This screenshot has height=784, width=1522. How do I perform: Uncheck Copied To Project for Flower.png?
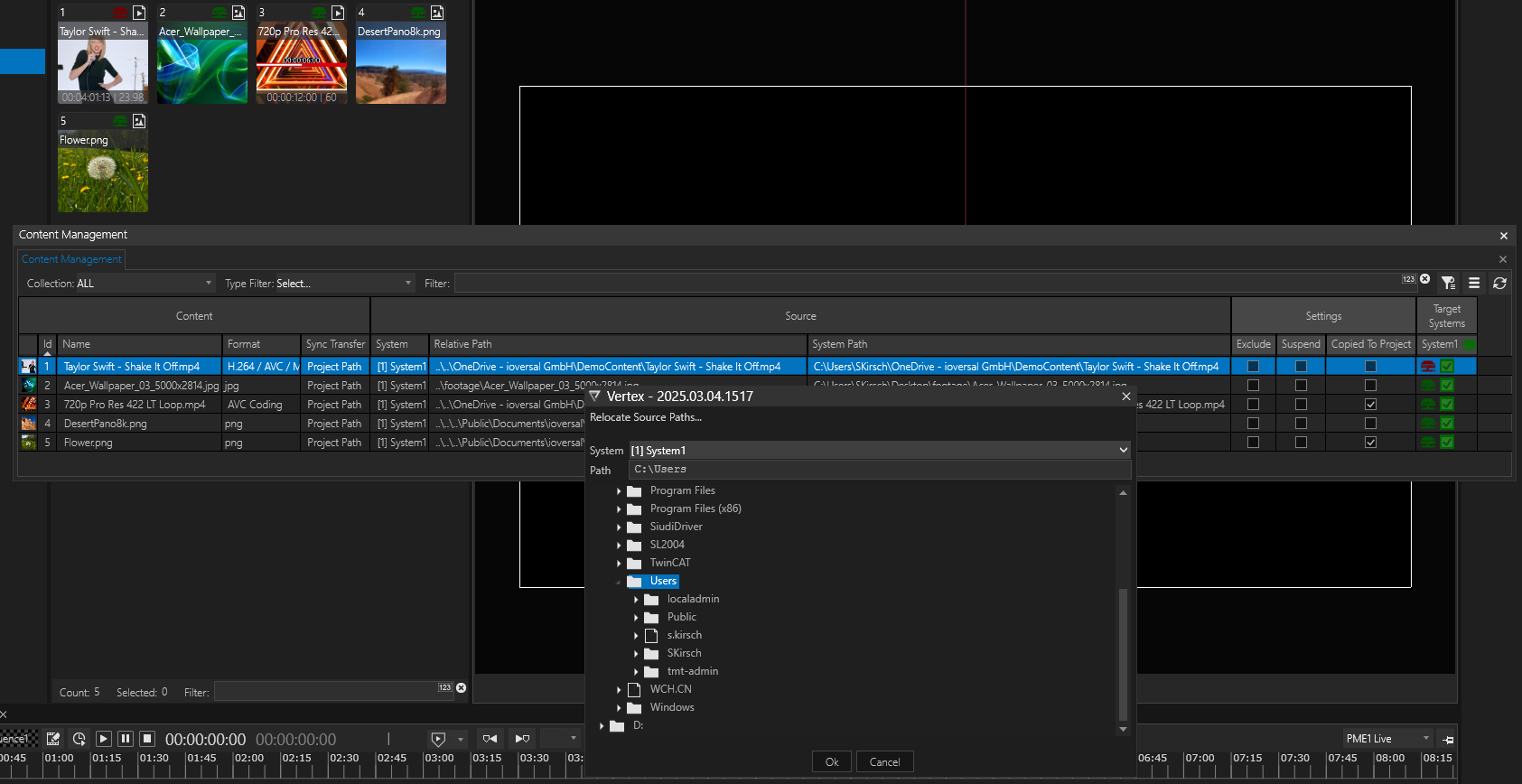coord(1370,443)
